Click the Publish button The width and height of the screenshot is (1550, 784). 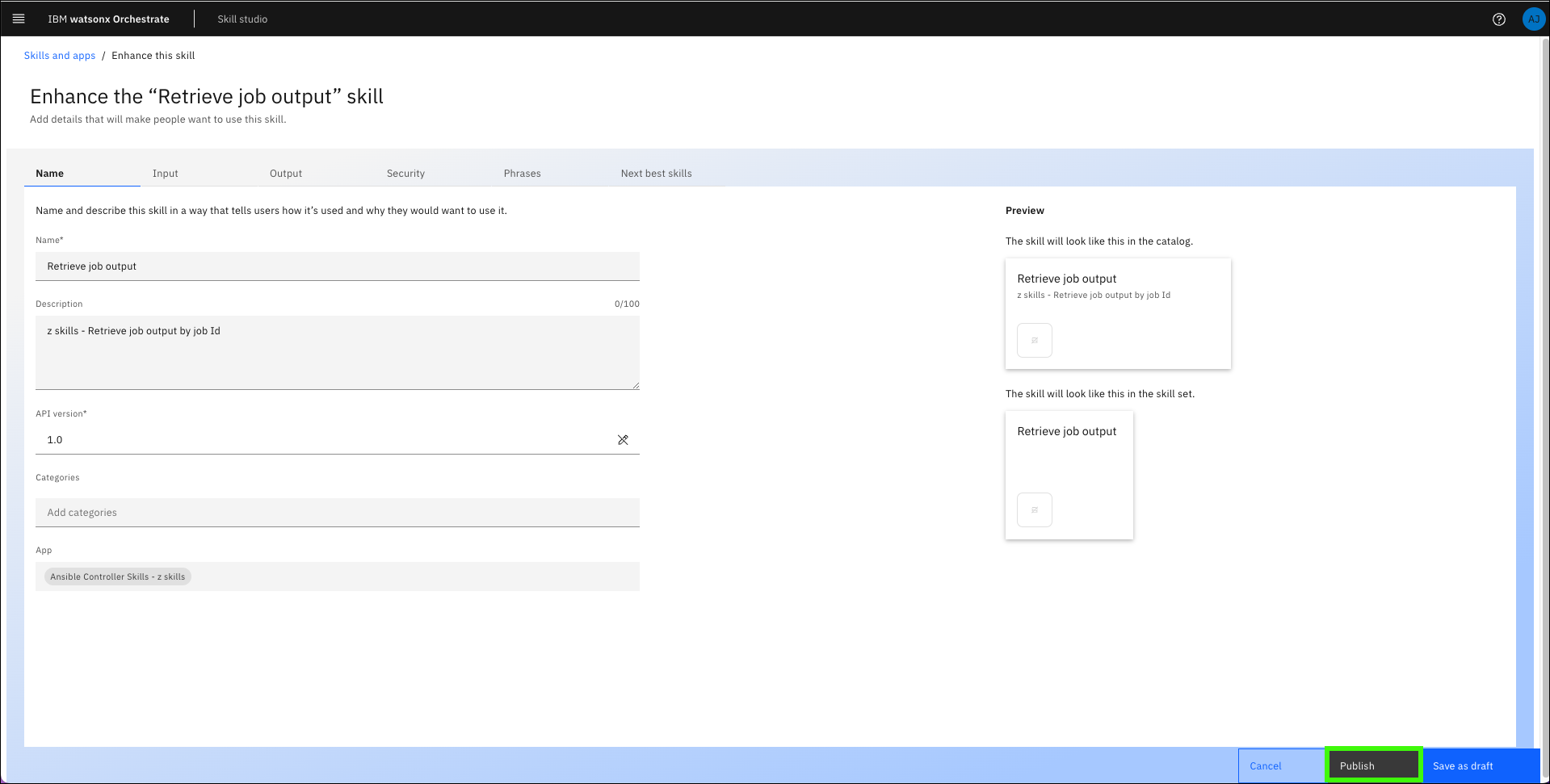click(x=1373, y=765)
